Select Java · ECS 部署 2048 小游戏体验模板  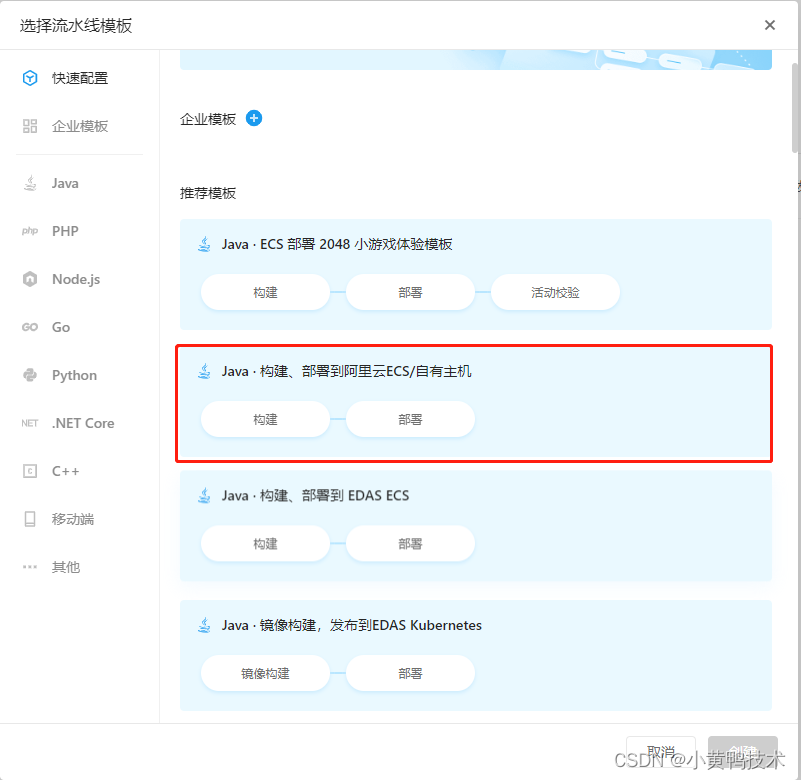click(x=476, y=274)
